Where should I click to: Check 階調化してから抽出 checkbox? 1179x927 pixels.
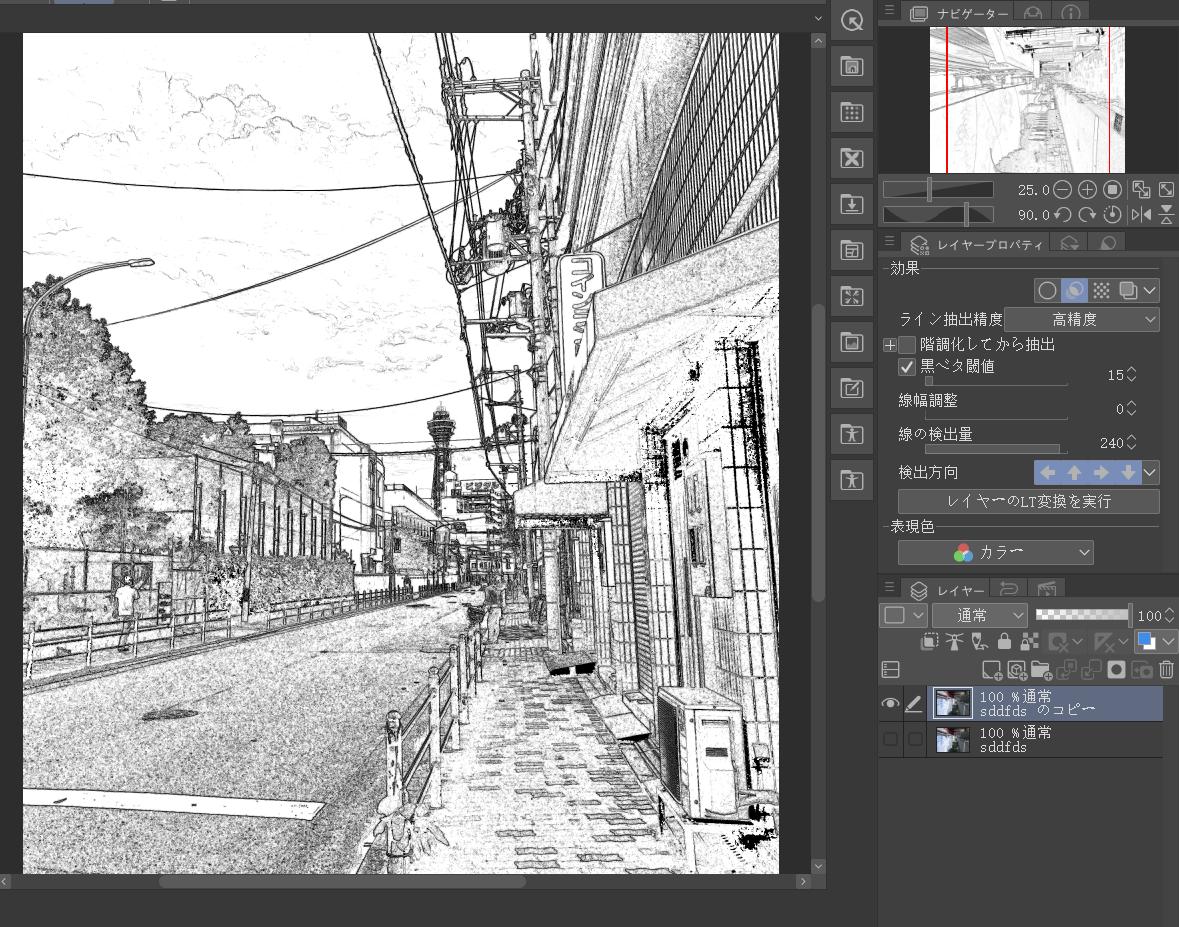[908, 344]
